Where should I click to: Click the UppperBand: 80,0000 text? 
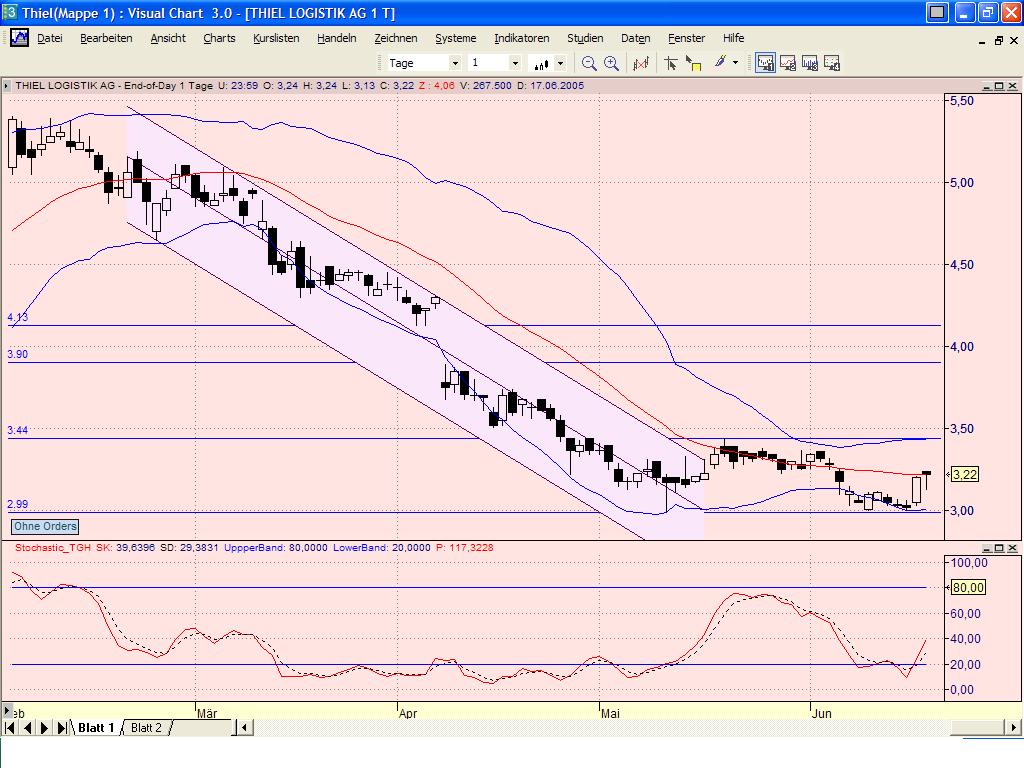[276, 547]
